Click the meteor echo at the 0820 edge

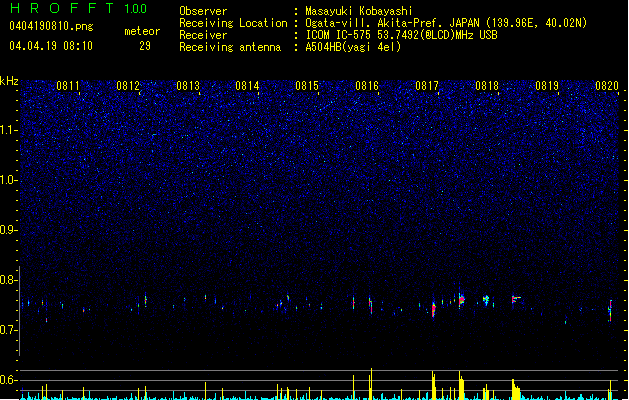[610, 311]
